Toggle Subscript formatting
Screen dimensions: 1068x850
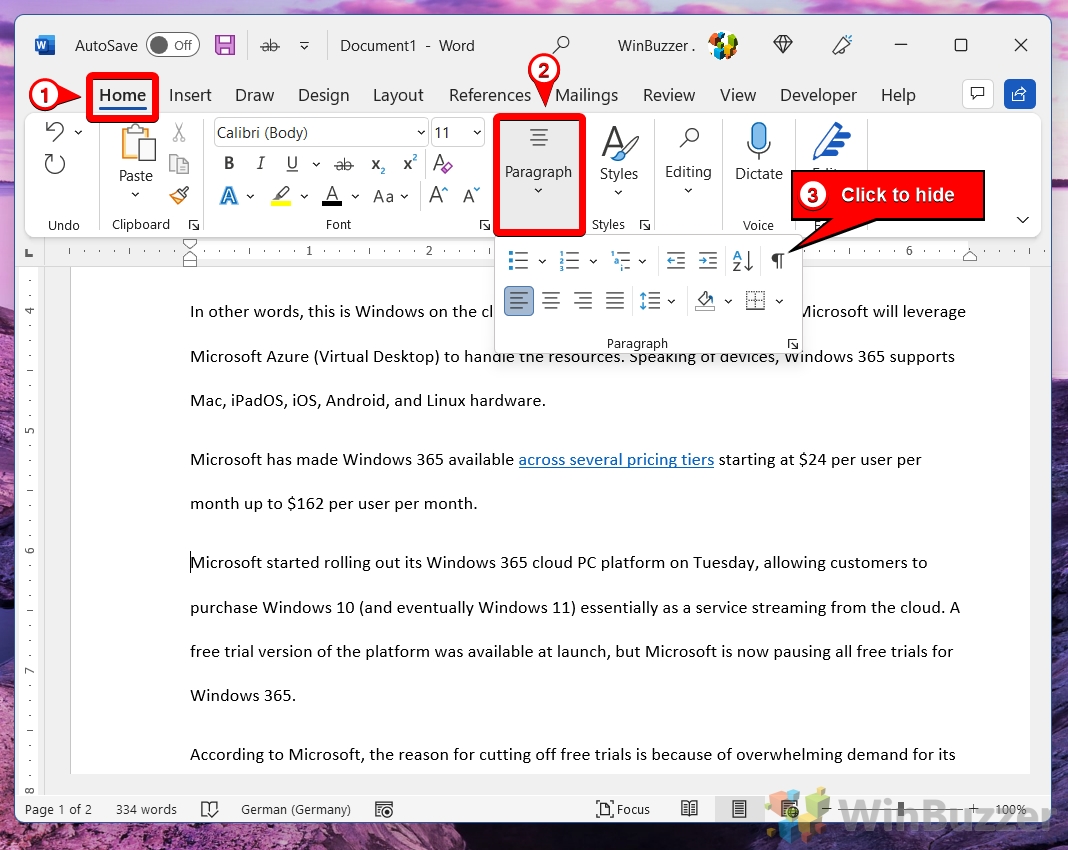click(377, 165)
